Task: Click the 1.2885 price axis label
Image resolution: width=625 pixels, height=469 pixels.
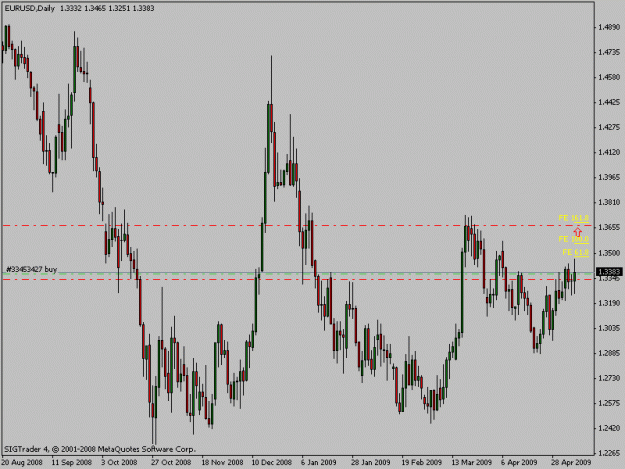Action: 609,353
